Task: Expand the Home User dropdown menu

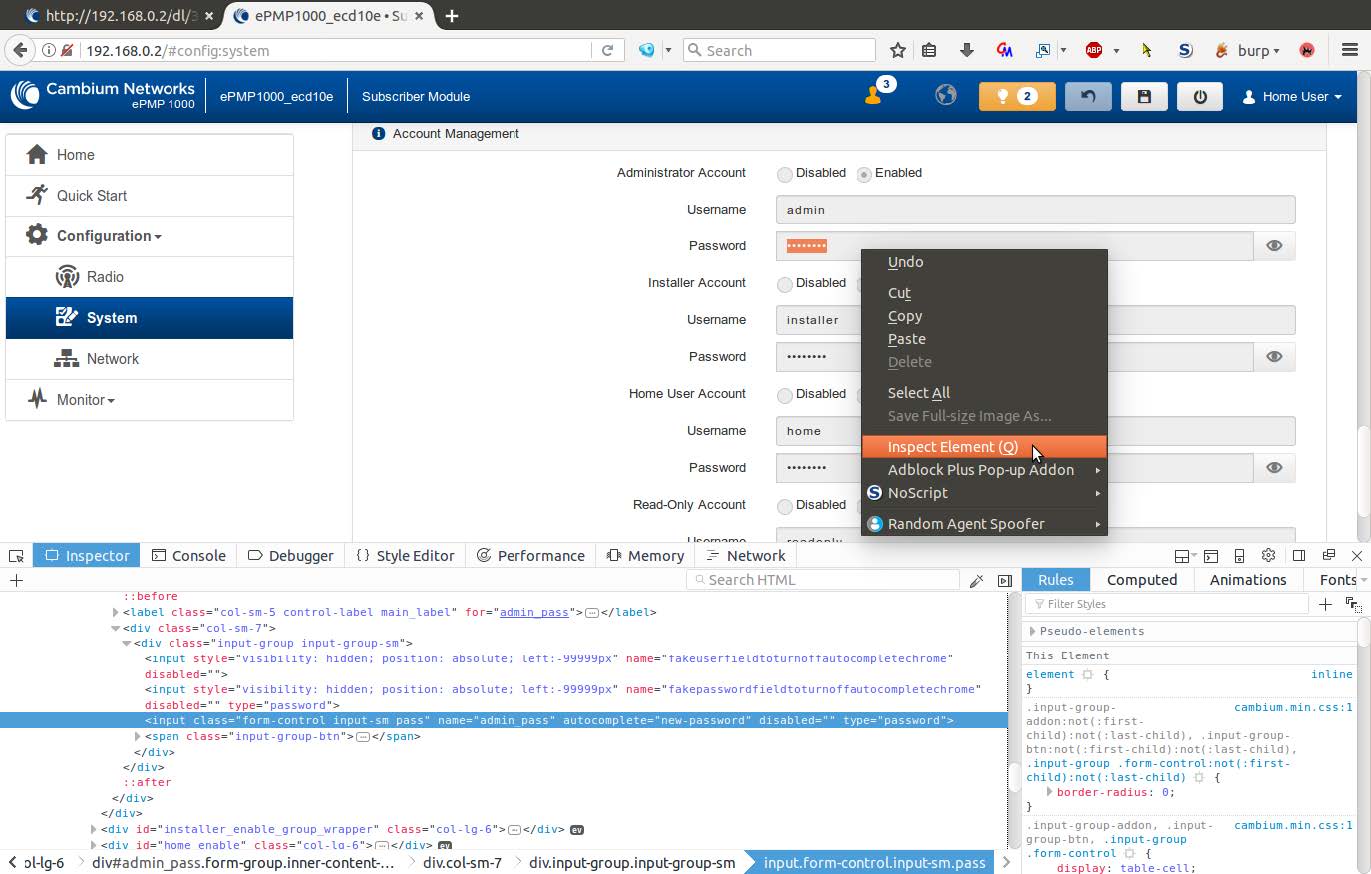Action: pyautogui.click(x=1292, y=97)
